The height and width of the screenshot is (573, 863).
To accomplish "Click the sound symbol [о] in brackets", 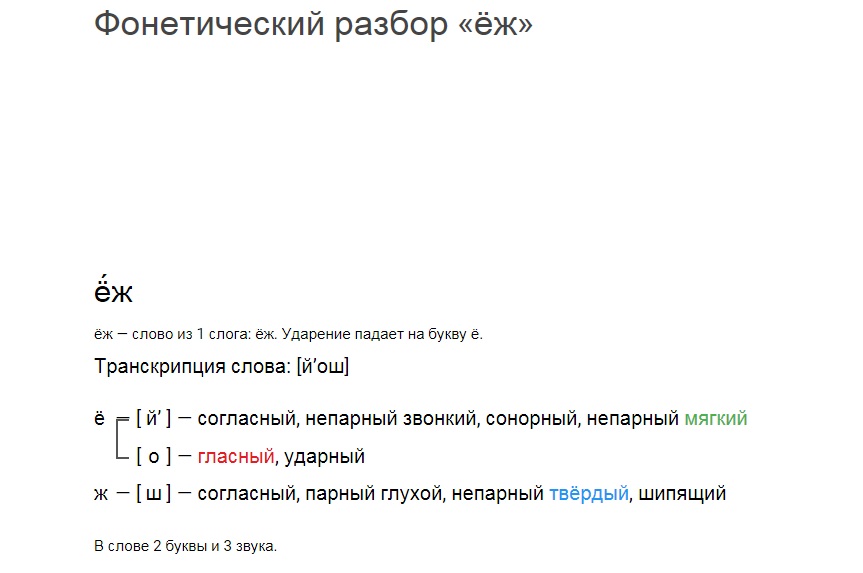I will point(154,456).
